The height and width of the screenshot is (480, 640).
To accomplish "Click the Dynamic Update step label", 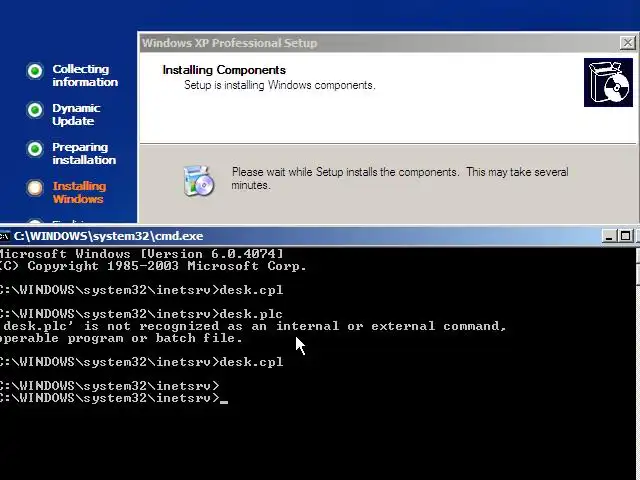I will click(76, 114).
